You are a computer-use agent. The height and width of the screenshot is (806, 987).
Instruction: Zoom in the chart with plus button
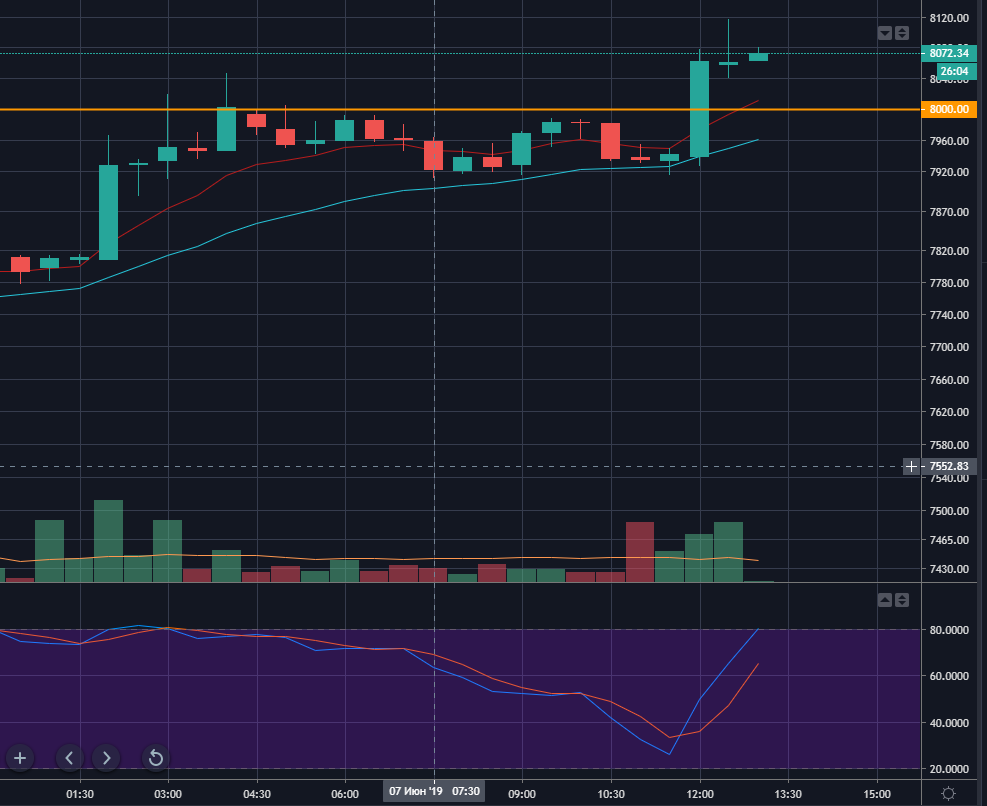[x=20, y=758]
